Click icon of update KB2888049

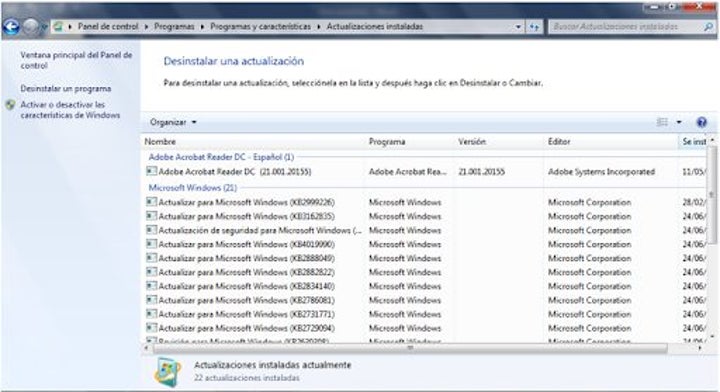coord(151,258)
